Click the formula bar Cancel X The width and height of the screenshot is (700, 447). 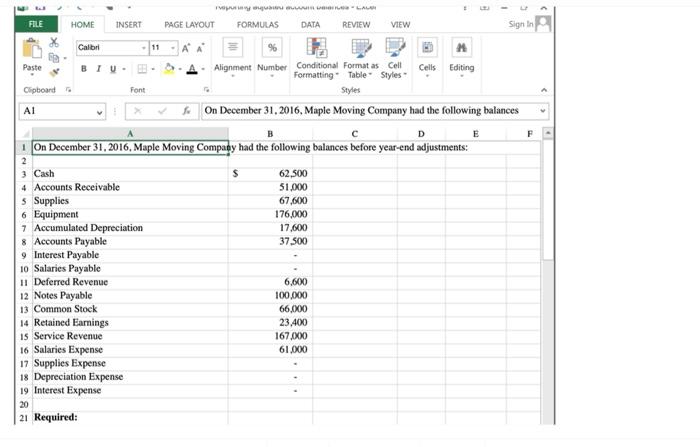(x=138, y=111)
